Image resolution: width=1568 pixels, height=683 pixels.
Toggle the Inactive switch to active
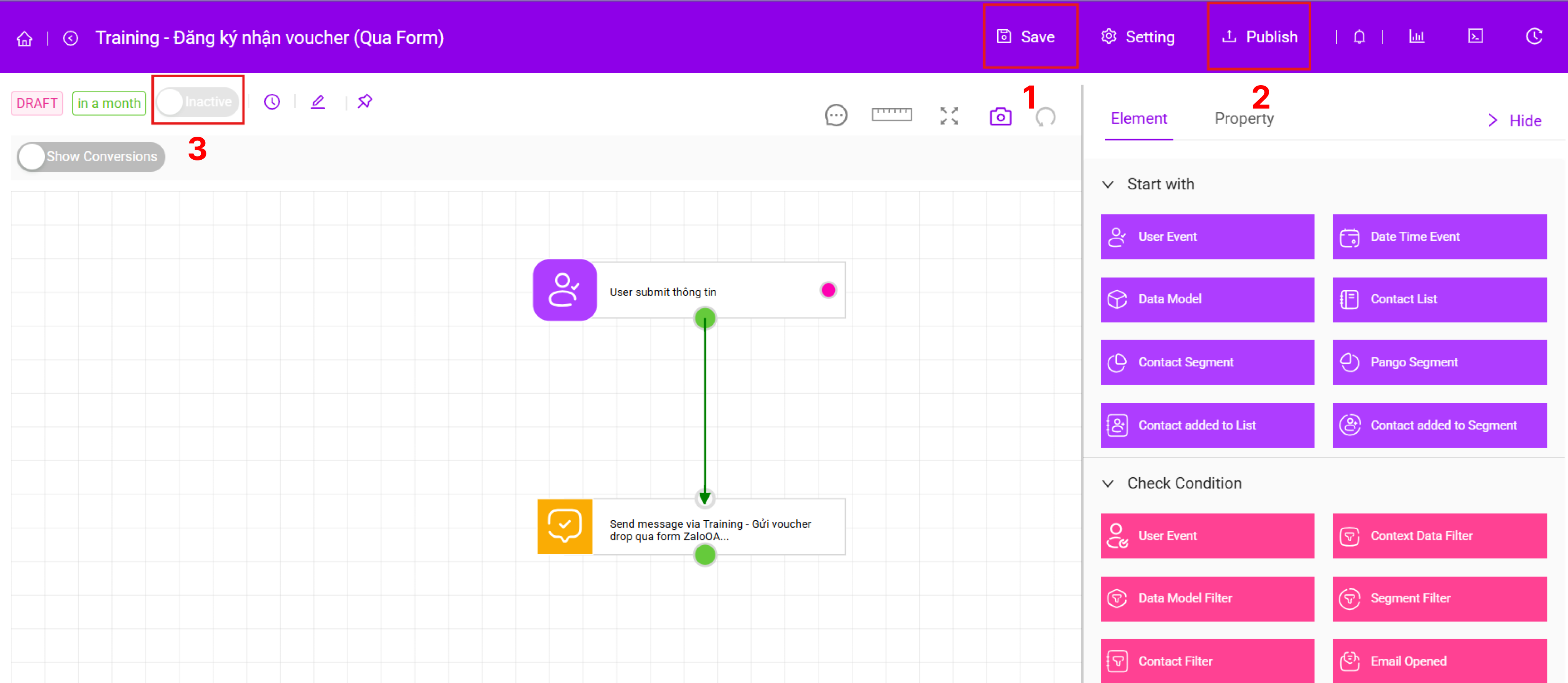click(198, 102)
